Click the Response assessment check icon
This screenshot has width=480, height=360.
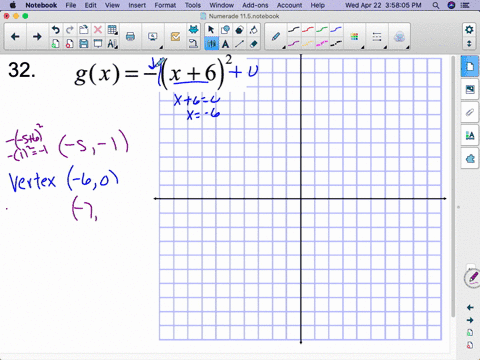pos(175,37)
